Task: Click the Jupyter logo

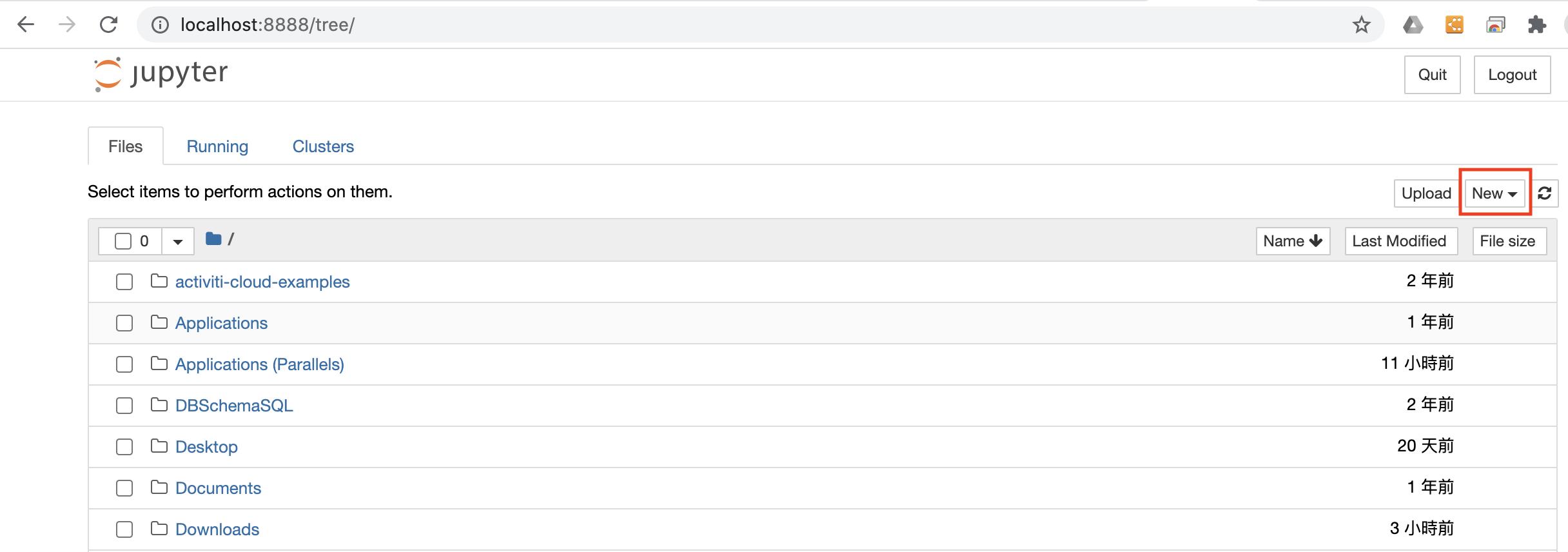Action: pos(161,74)
